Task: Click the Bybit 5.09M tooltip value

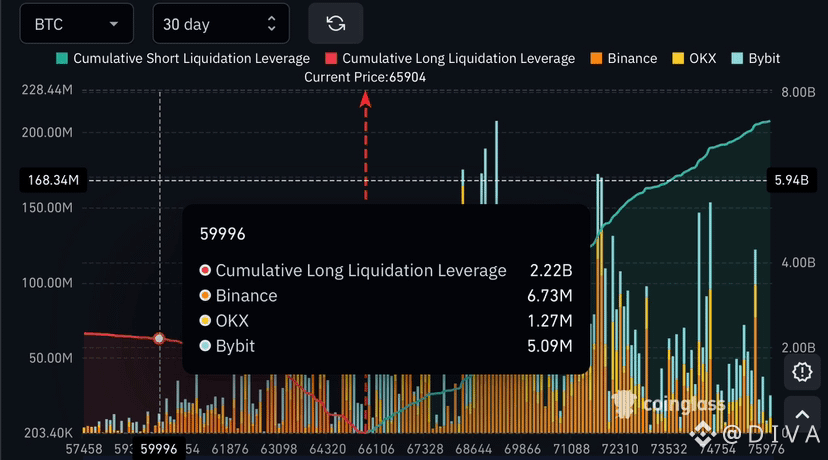Action: [550, 346]
